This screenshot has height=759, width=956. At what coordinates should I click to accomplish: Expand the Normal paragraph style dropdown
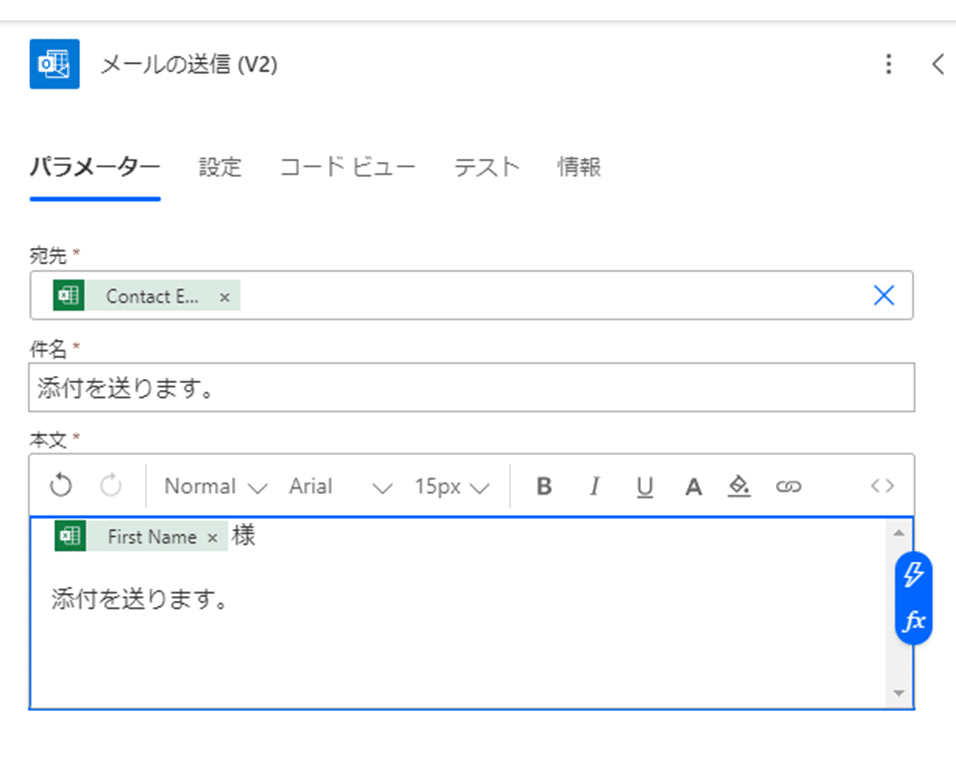[x=215, y=486]
